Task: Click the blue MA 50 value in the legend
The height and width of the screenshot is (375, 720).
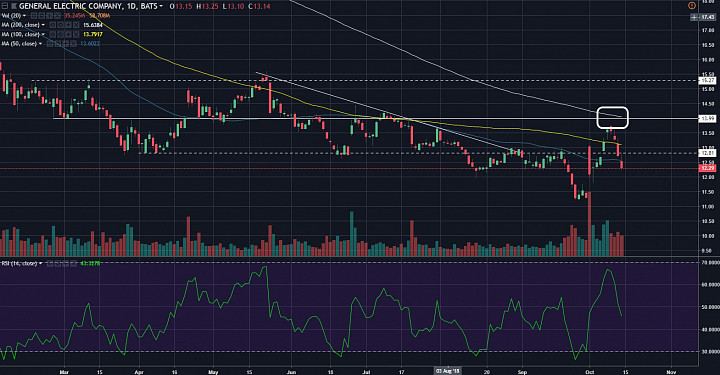Action: (90, 44)
